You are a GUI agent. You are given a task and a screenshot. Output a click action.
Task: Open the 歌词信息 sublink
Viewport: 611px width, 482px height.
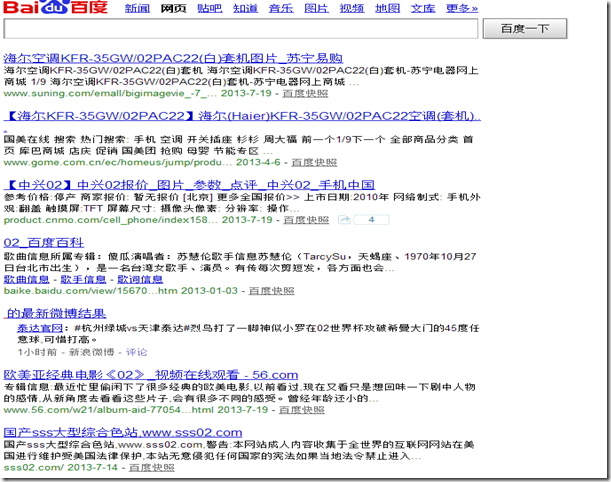pyautogui.click(x=140, y=279)
